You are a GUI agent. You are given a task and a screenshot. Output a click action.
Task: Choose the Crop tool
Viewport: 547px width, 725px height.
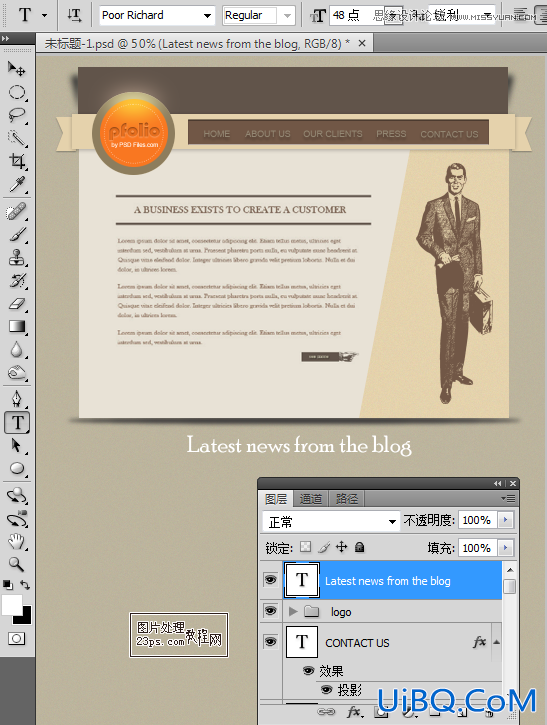17,161
